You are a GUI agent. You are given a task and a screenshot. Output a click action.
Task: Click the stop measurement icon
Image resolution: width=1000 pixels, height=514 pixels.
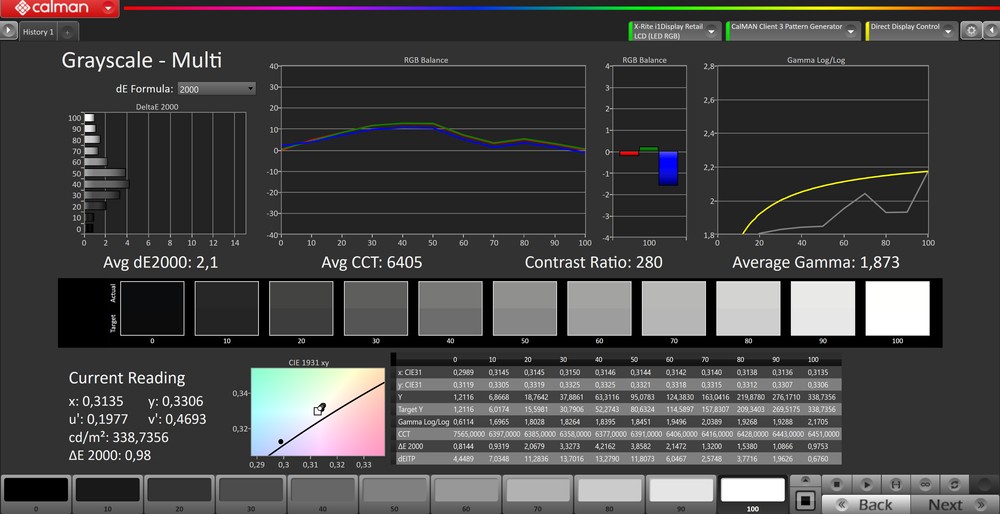point(837,484)
